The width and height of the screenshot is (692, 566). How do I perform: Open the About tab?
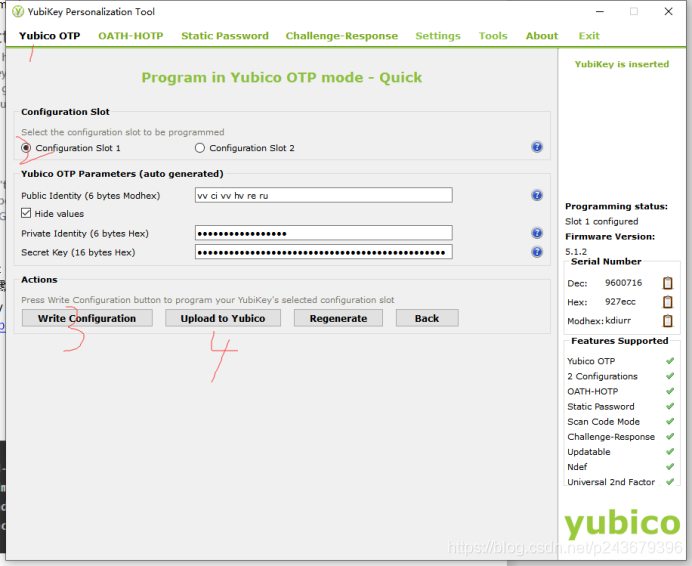pyautogui.click(x=542, y=36)
